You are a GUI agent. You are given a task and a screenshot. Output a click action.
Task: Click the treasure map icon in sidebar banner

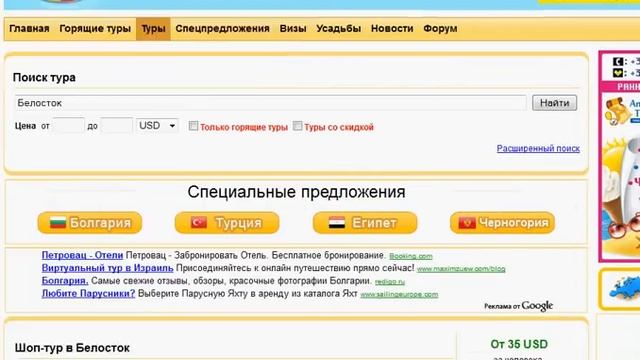[617, 111]
